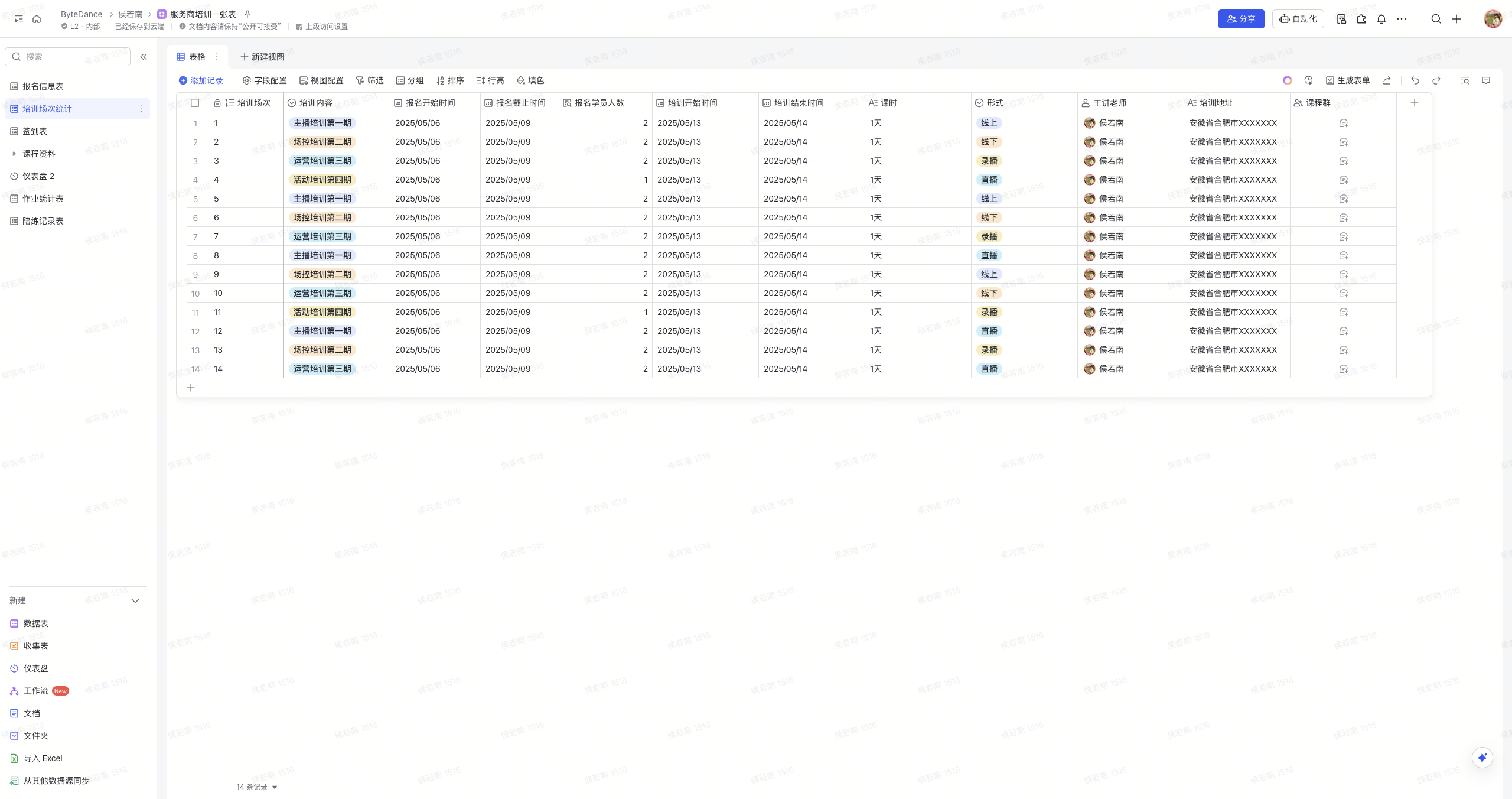This screenshot has height=799, width=1512.
Task: Open the 14 条记录 dropdown arrow
Action: click(x=275, y=787)
